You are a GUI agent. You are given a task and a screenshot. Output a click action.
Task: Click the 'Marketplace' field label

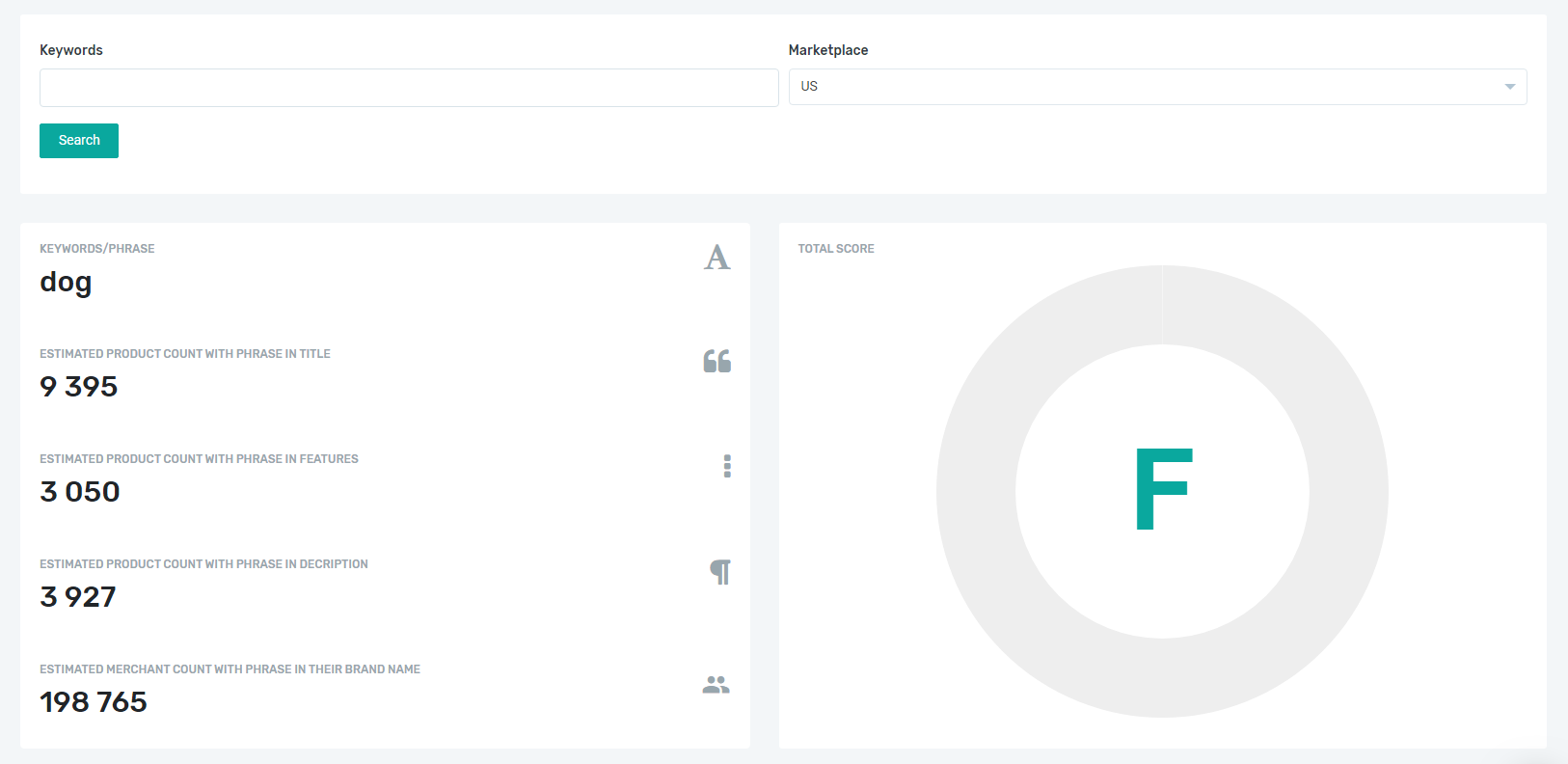828,50
